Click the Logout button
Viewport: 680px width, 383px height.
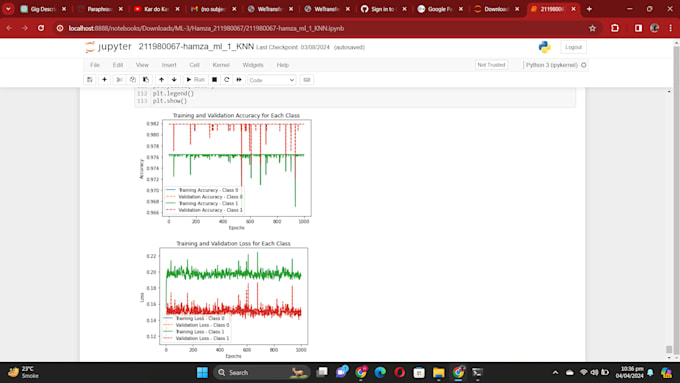pyautogui.click(x=573, y=47)
